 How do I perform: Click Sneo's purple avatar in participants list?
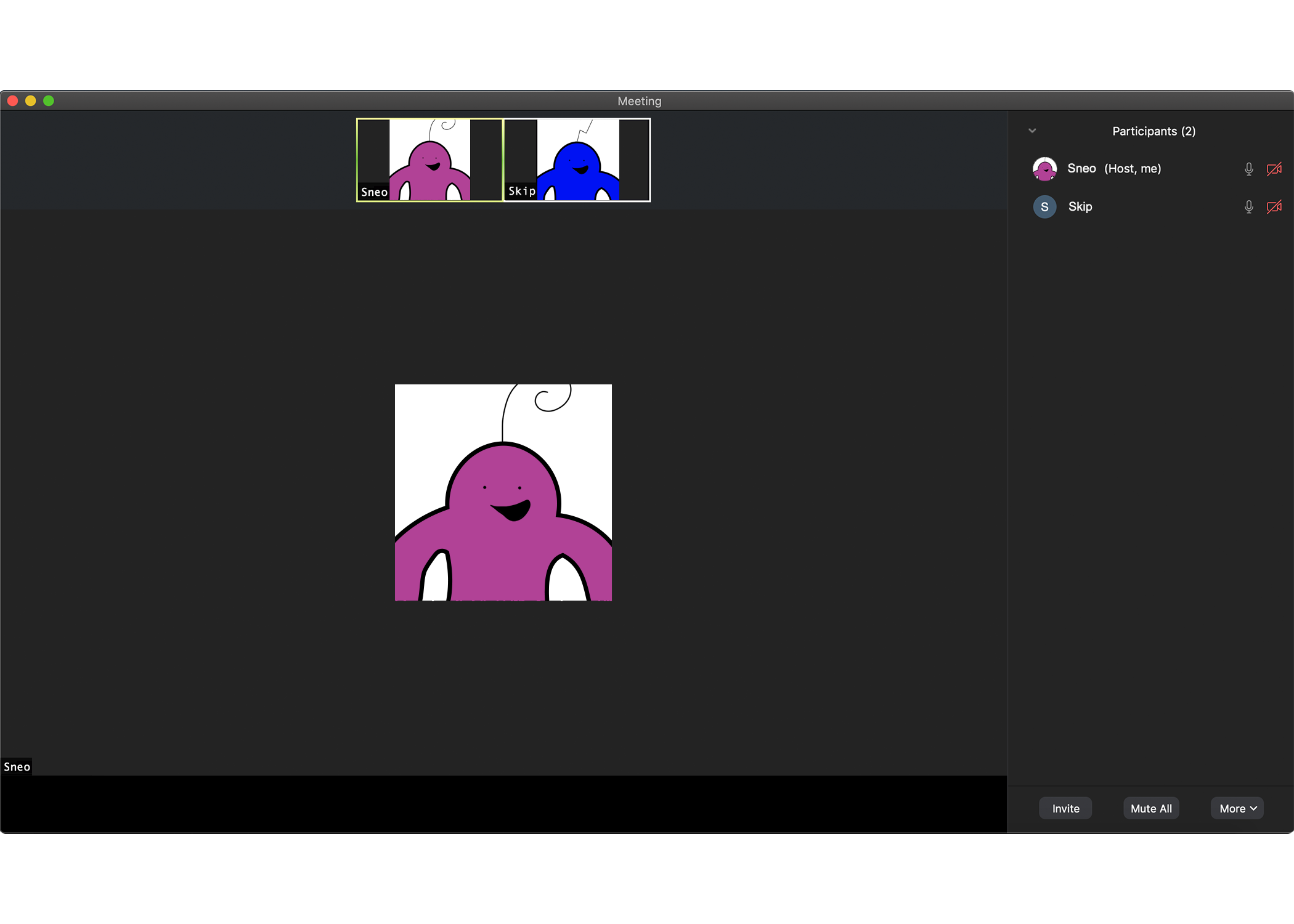1044,169
